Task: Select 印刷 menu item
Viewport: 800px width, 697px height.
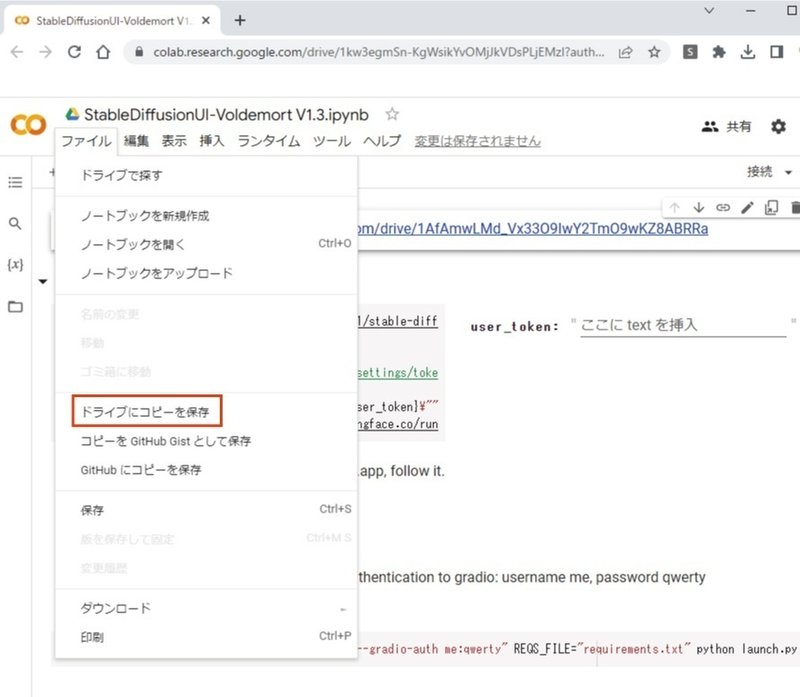Action: (x=206, y=637)
